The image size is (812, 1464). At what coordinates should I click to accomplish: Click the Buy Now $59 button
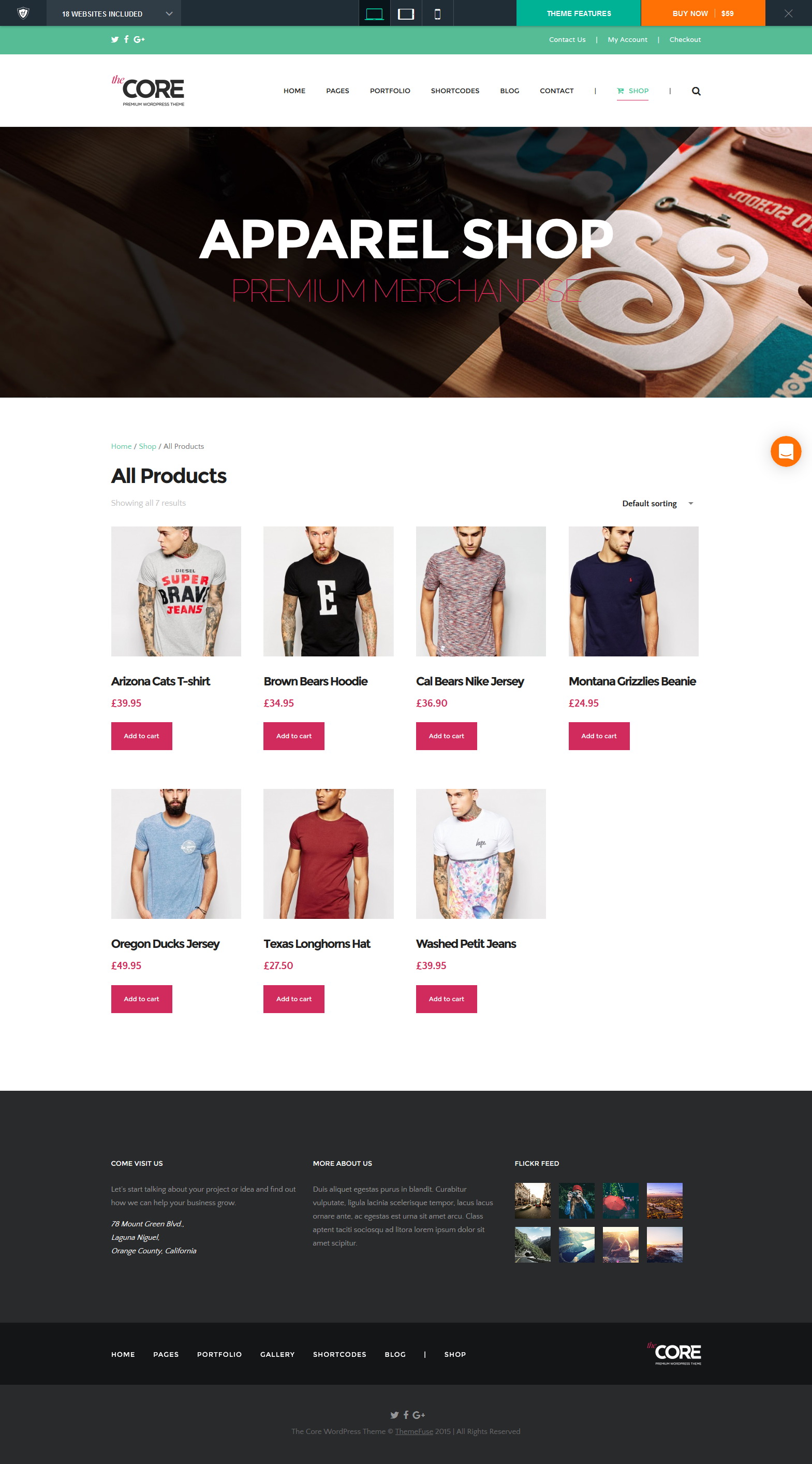703,13
